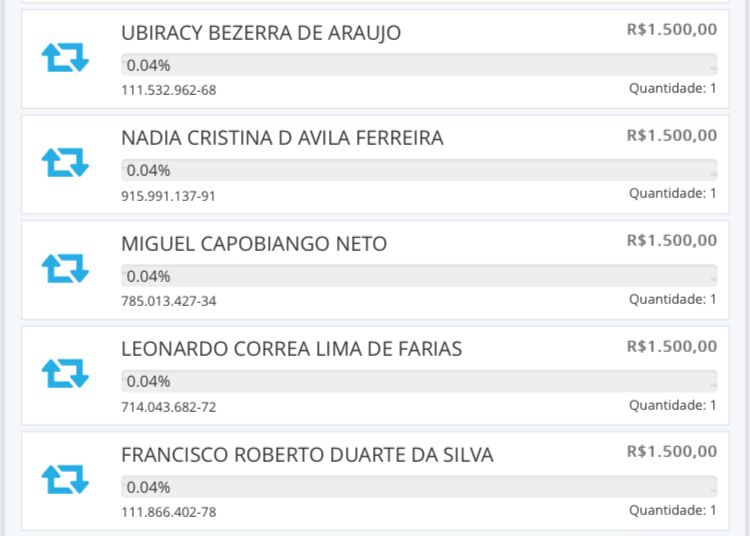Click the retweet icon beside Francisco Roberto Duarte da Silva

[65, 479]
